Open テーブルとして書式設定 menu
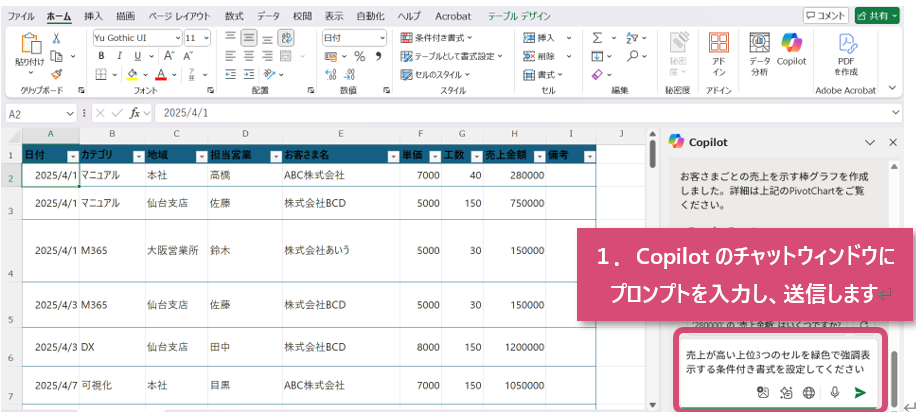This screenshot has height=412, width=916. 451,57
